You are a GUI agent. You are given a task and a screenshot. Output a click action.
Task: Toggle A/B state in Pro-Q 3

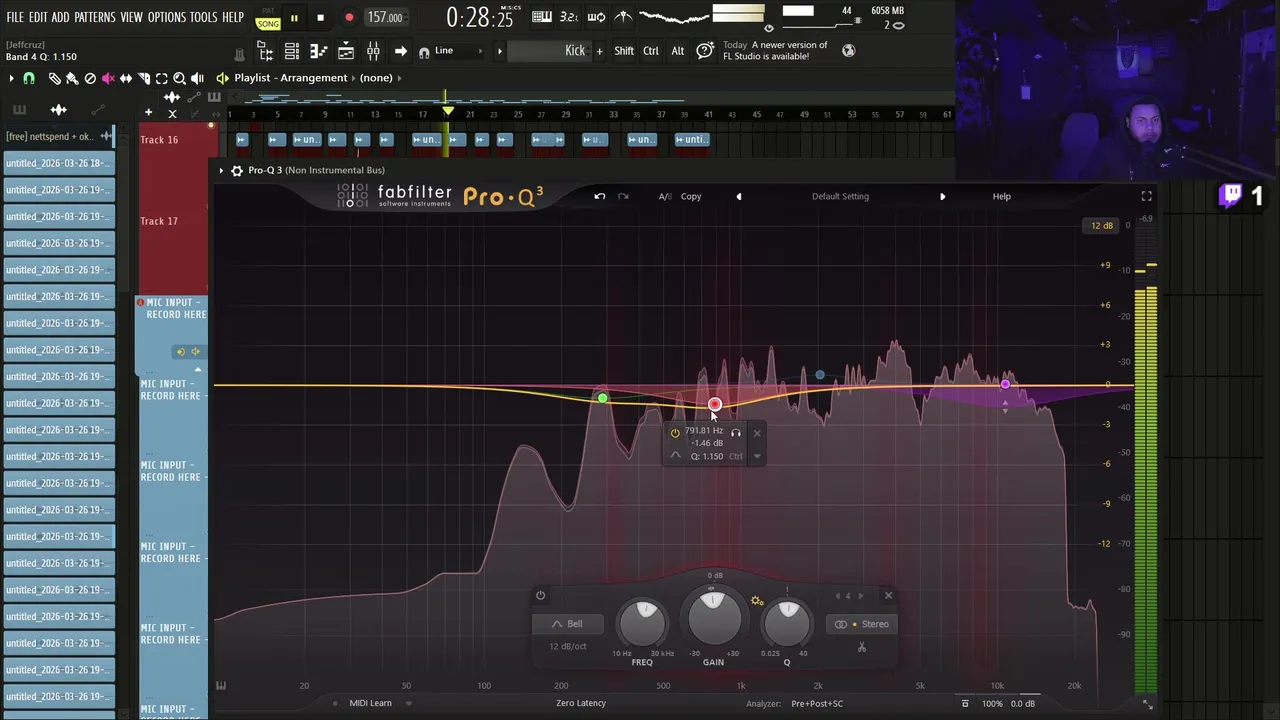664,196
